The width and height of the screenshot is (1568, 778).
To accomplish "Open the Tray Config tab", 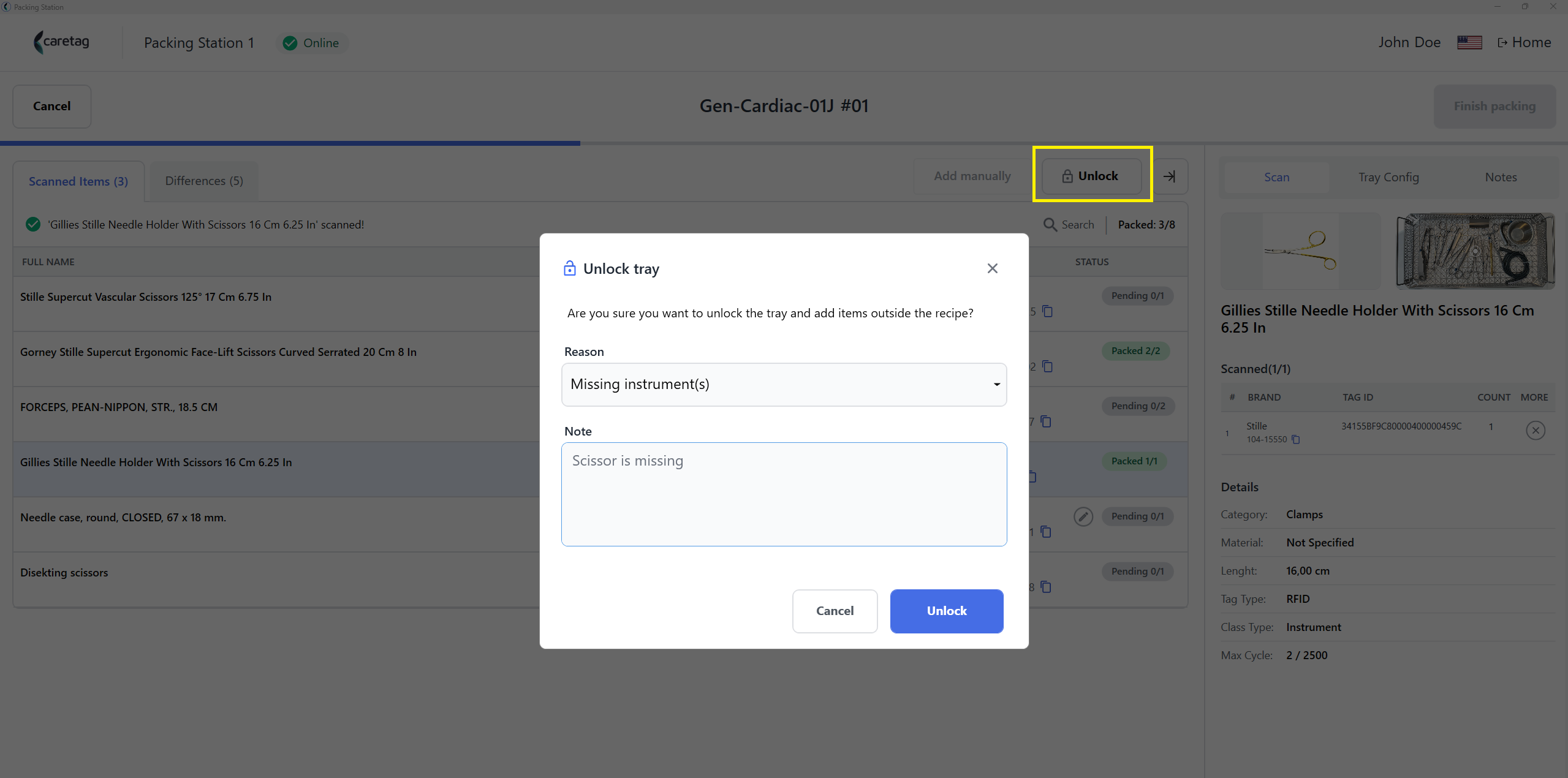I will tap(1388, 177).
